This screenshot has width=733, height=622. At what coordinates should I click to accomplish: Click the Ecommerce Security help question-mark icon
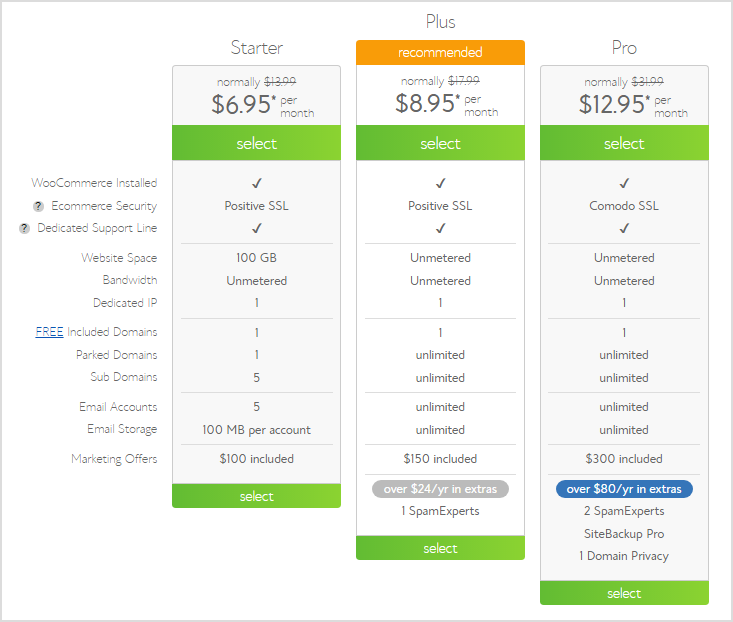(x=38, y=206)
